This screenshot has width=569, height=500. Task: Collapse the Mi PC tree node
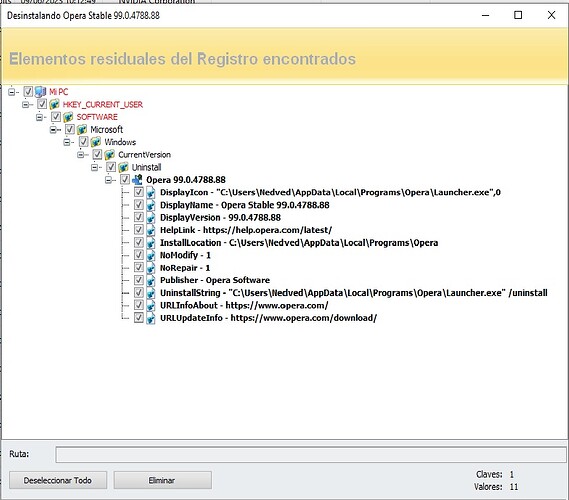pyautogui.click(x=12, y=92)
